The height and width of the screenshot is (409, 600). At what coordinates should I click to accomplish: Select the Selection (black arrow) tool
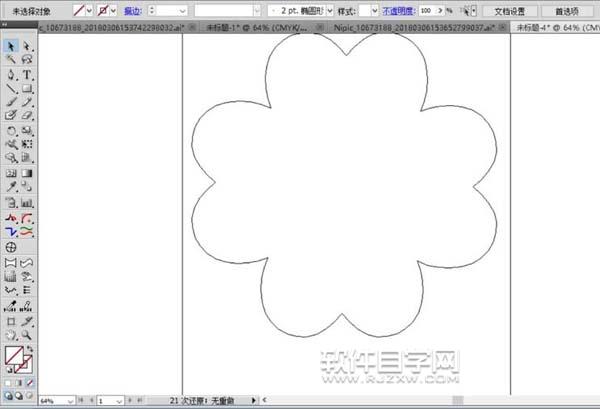11,46
